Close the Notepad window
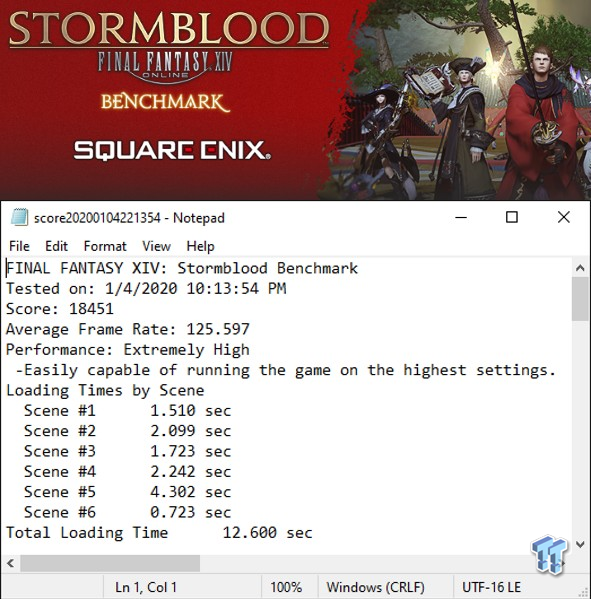The image size is (591, 599). (x=564, y=217)
